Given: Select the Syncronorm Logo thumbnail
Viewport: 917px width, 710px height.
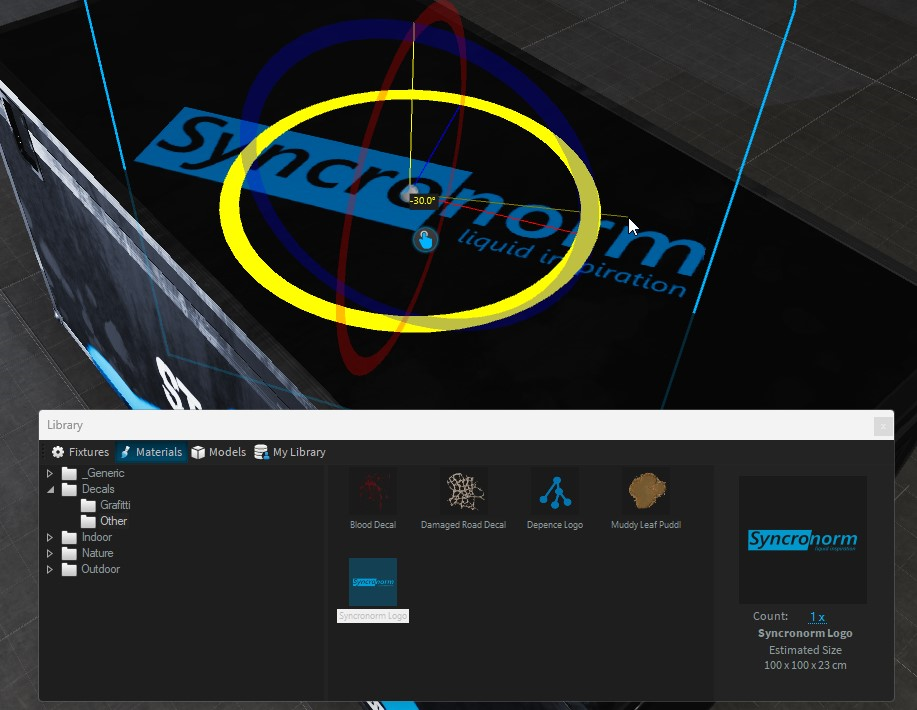Looking at the screenshot, I should [373, 582].
